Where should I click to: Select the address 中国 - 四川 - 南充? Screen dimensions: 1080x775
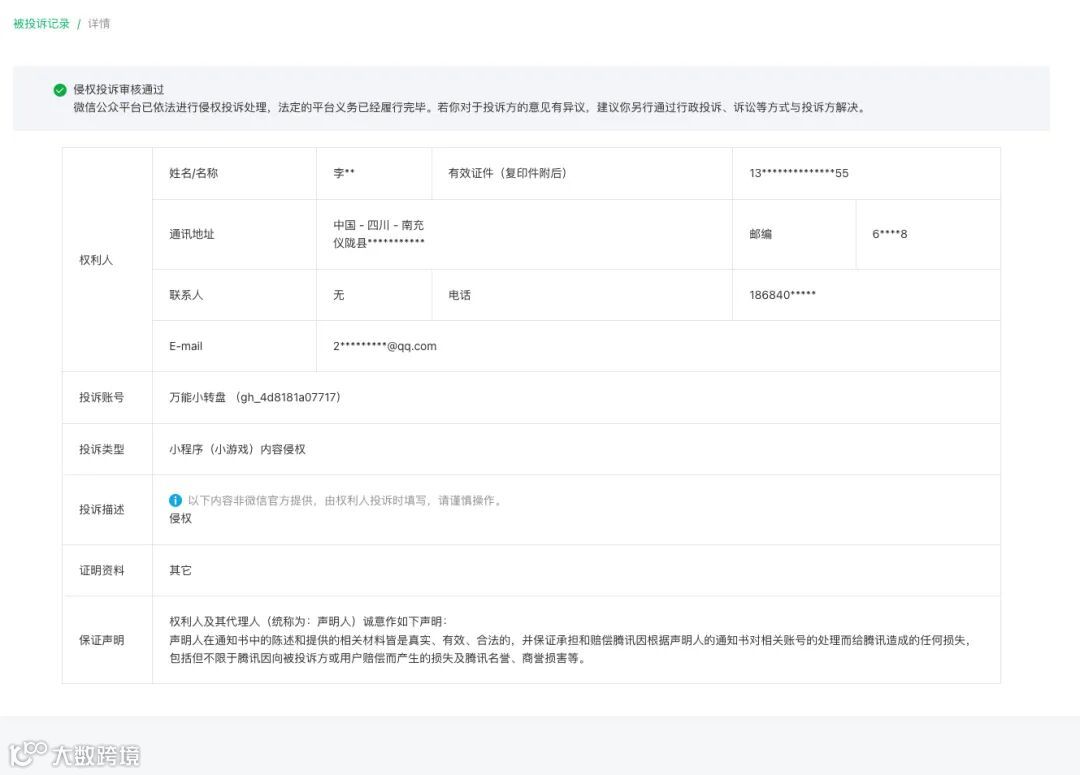pyautogui.click(x=379, y=225)
